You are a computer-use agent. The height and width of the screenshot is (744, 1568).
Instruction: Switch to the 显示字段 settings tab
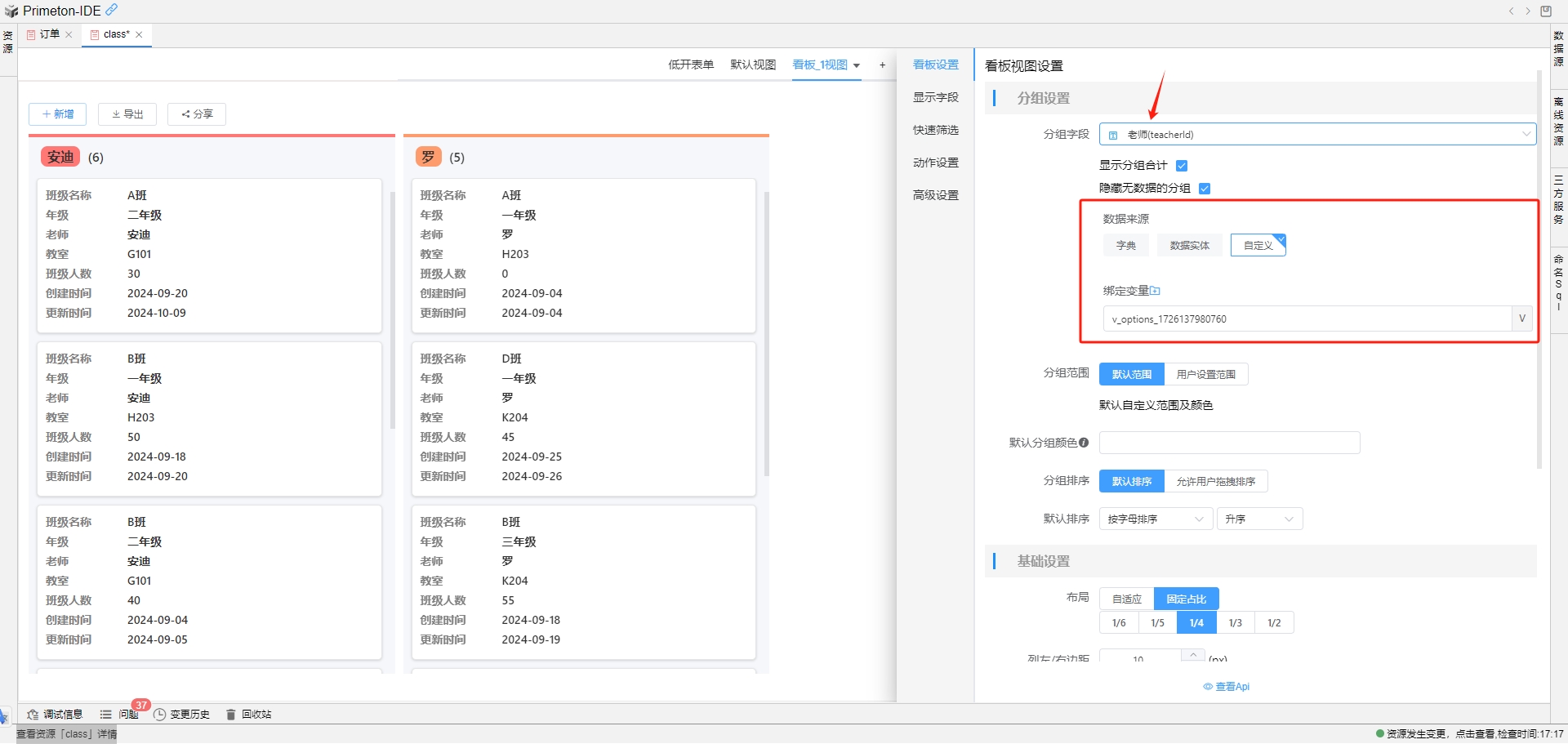coord(935,98)
